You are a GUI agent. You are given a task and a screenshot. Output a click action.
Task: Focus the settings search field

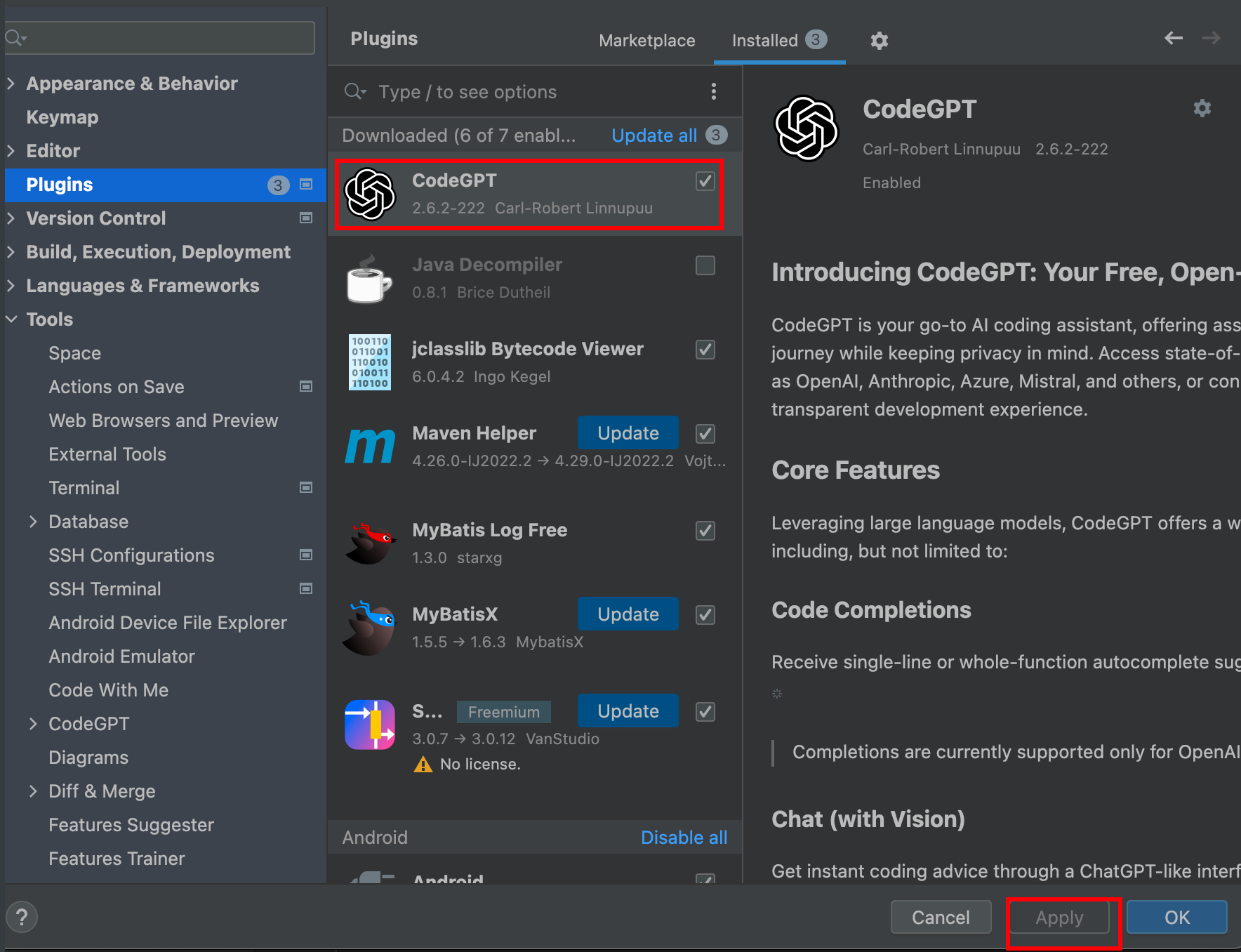(159, 37)
